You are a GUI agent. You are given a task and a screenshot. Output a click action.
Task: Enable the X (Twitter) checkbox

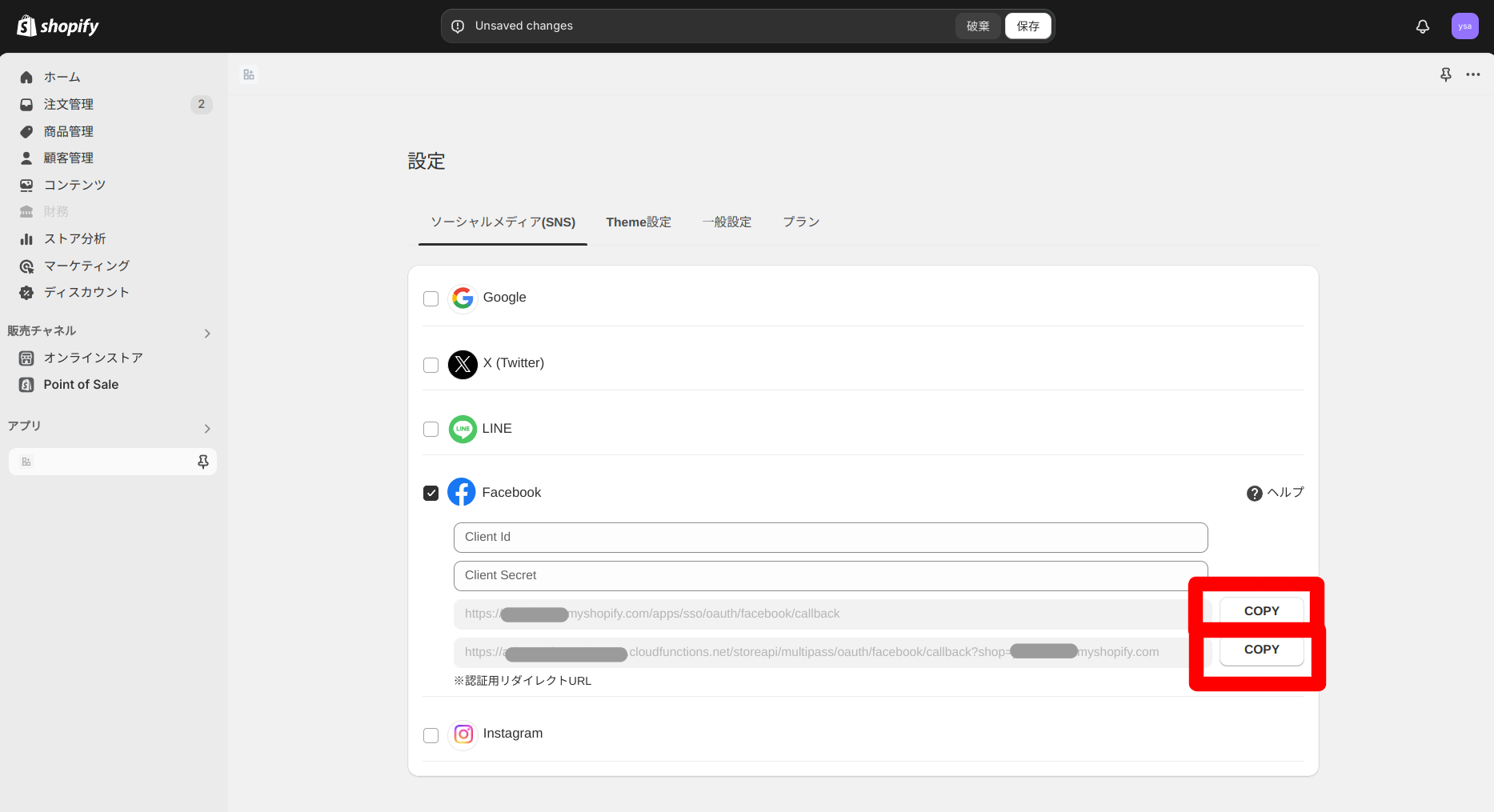(x=431, y=365)
